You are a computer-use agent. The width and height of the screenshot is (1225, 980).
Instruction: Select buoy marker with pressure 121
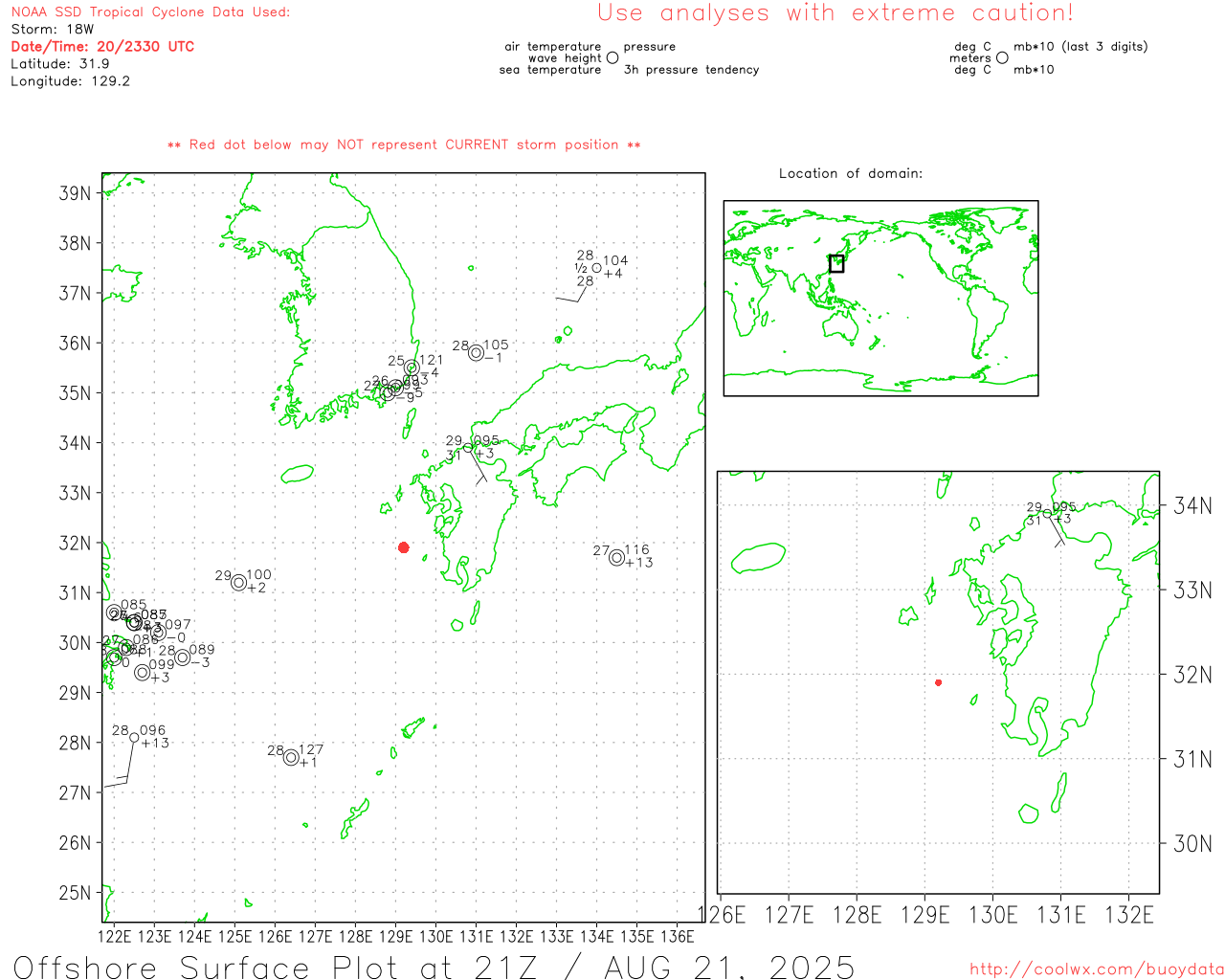(412, 367)
